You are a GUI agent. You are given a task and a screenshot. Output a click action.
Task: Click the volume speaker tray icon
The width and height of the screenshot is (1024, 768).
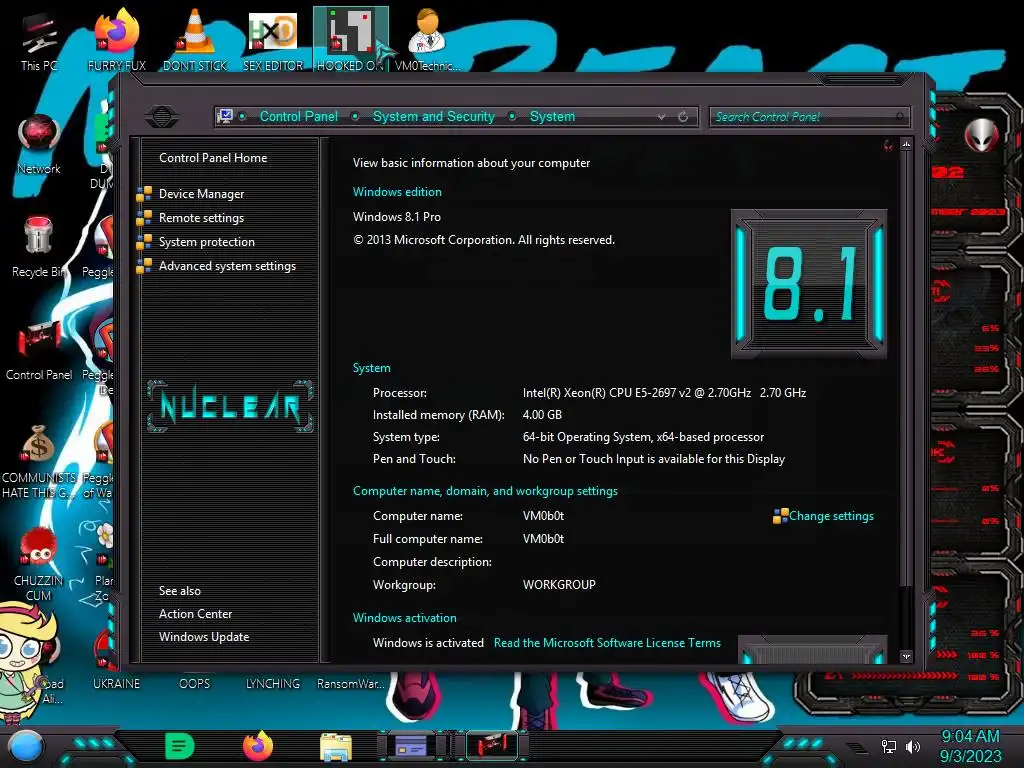pyautogui.click(x=912, y=746)
